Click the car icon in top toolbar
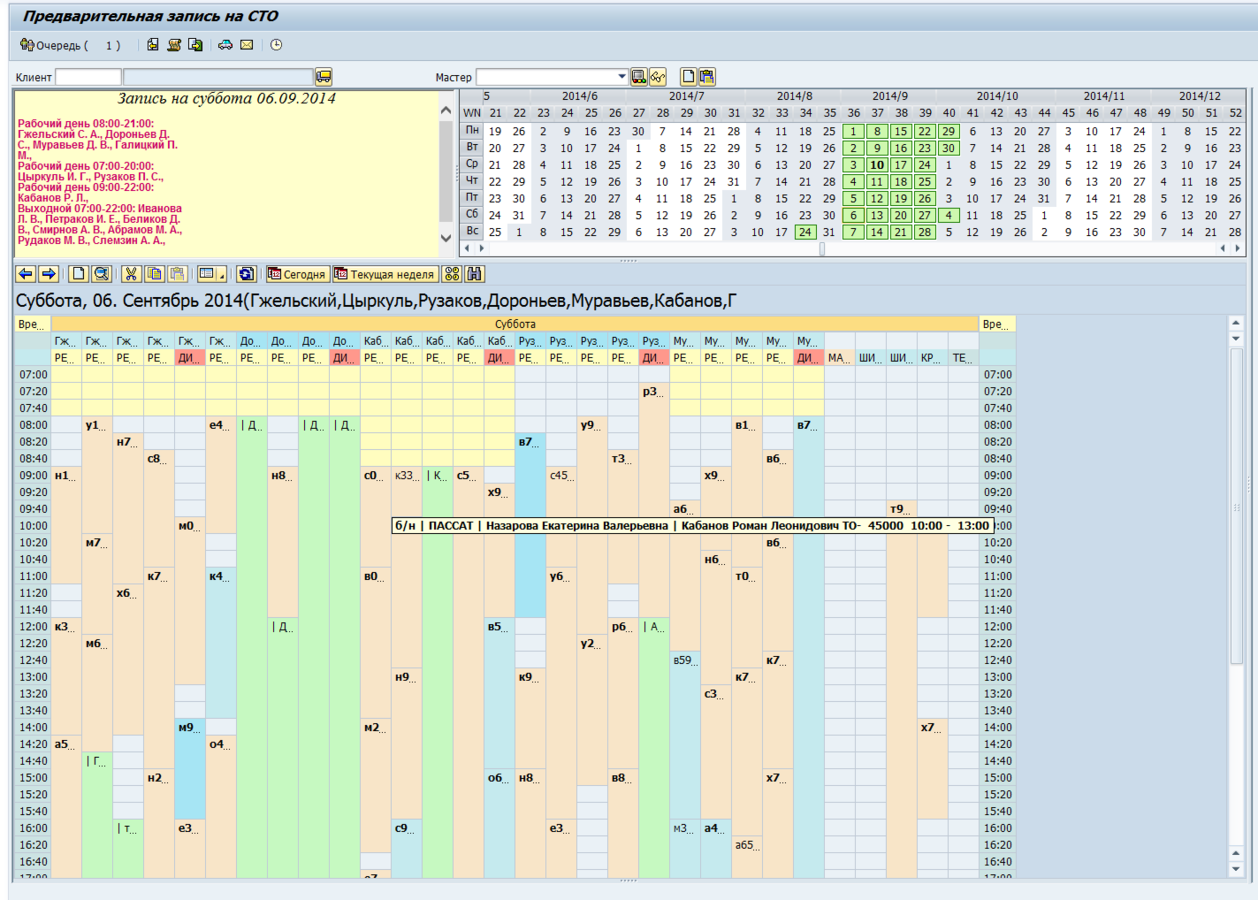This screenshot has height=900, width=1258. coord(225,45)
